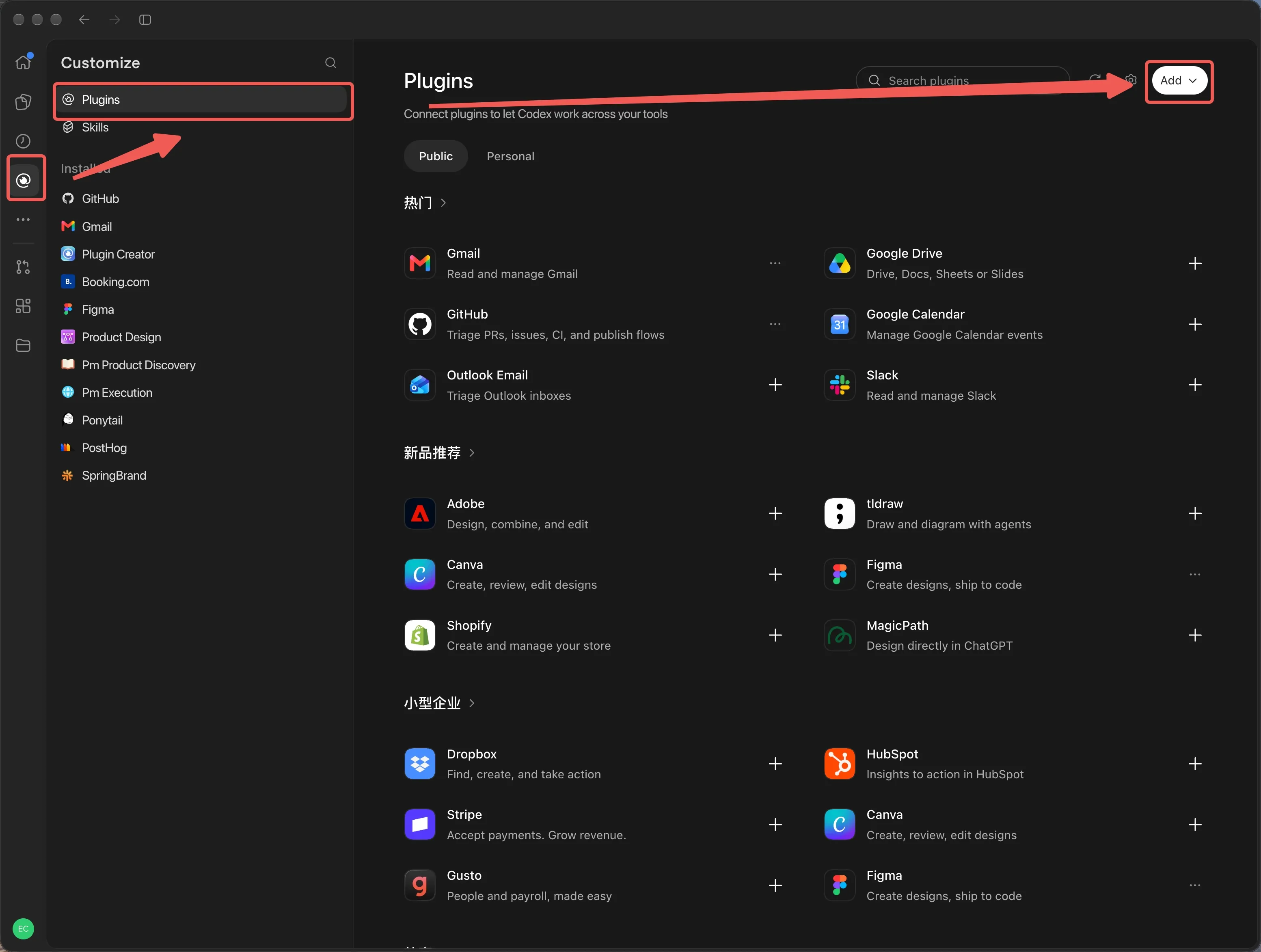This screenshot has width=1261, height=952.
Task: Open the home icon in left rail
Action: coord(24,62)
